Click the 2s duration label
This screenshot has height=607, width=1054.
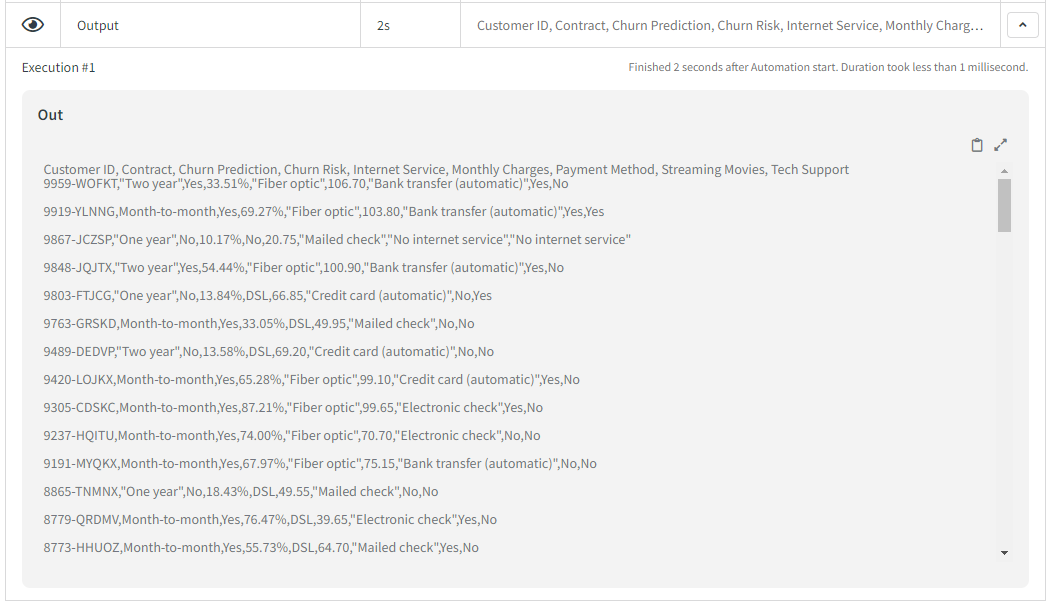[382, 24]
